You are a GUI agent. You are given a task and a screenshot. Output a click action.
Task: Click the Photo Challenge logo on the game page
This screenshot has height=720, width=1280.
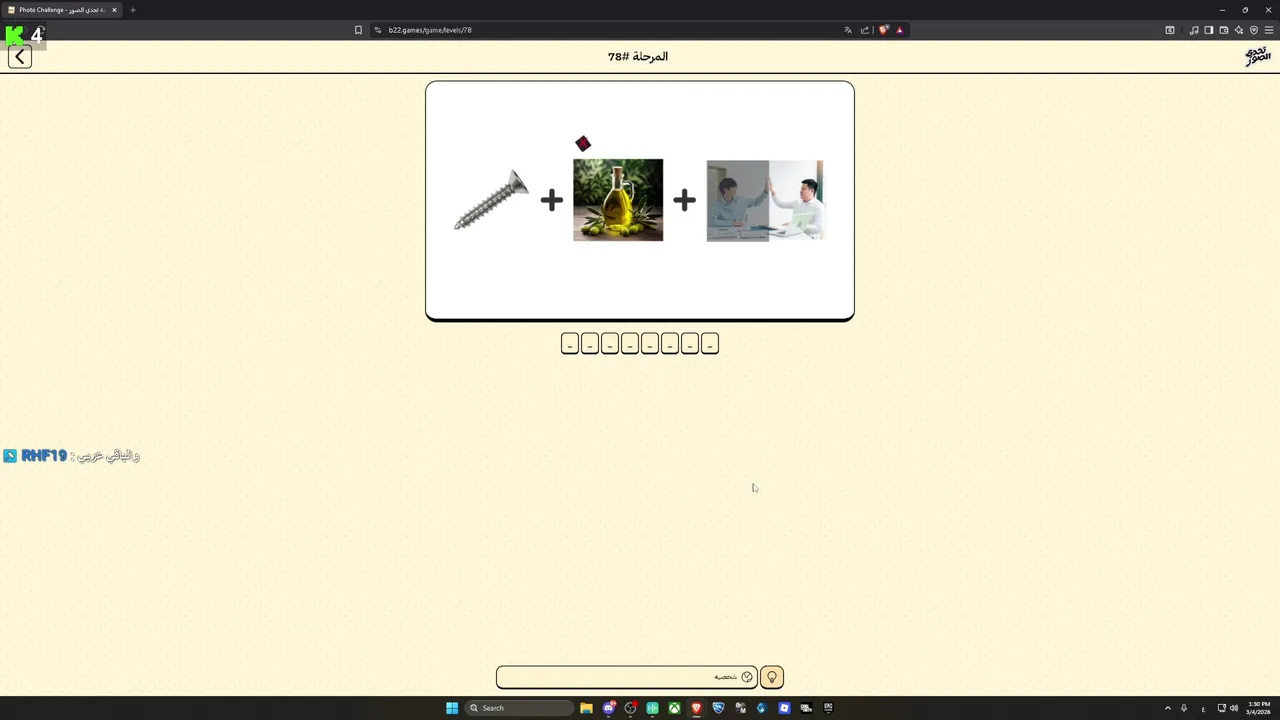click(x=1257, y=56)
